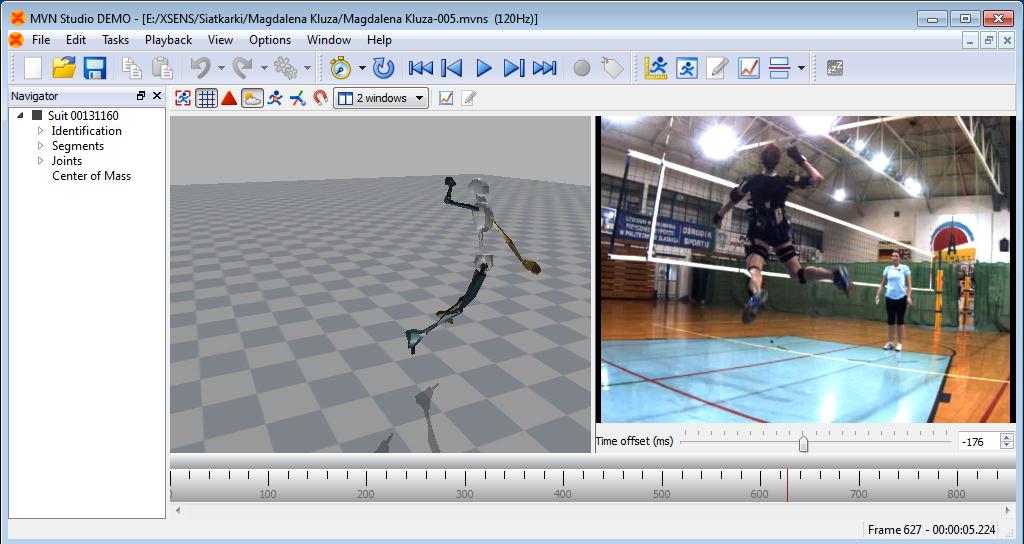The height and width of the screenshot is (544, 1024).
Task: Open the 3D viewport window icon
Action: coord(687,67)
